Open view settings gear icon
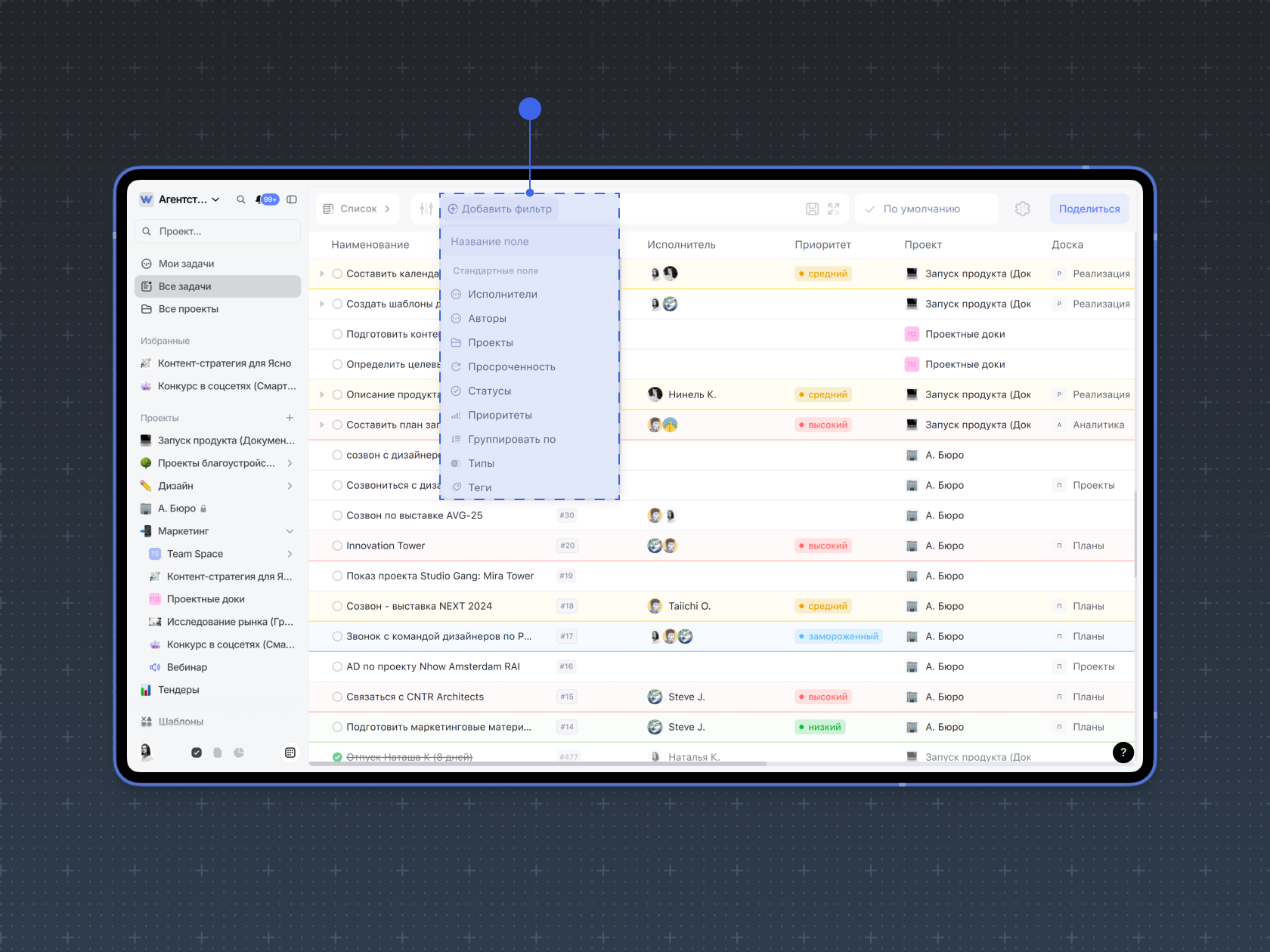 pos(1023,209)
